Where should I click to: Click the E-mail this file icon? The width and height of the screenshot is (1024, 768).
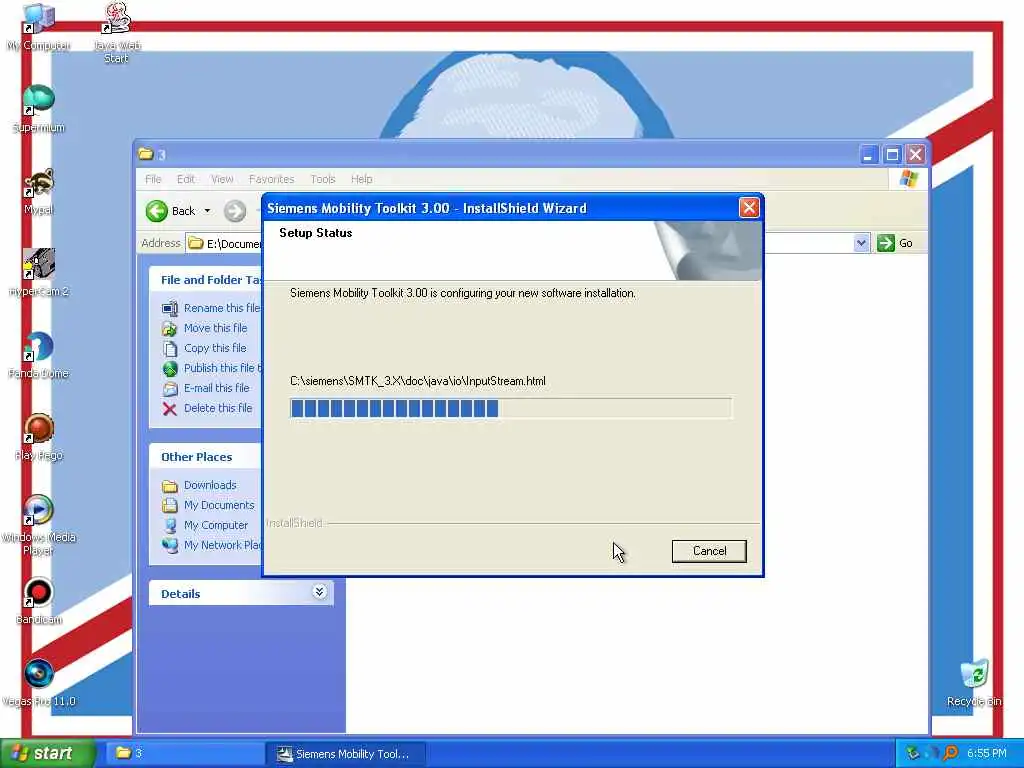coord(170,389)
